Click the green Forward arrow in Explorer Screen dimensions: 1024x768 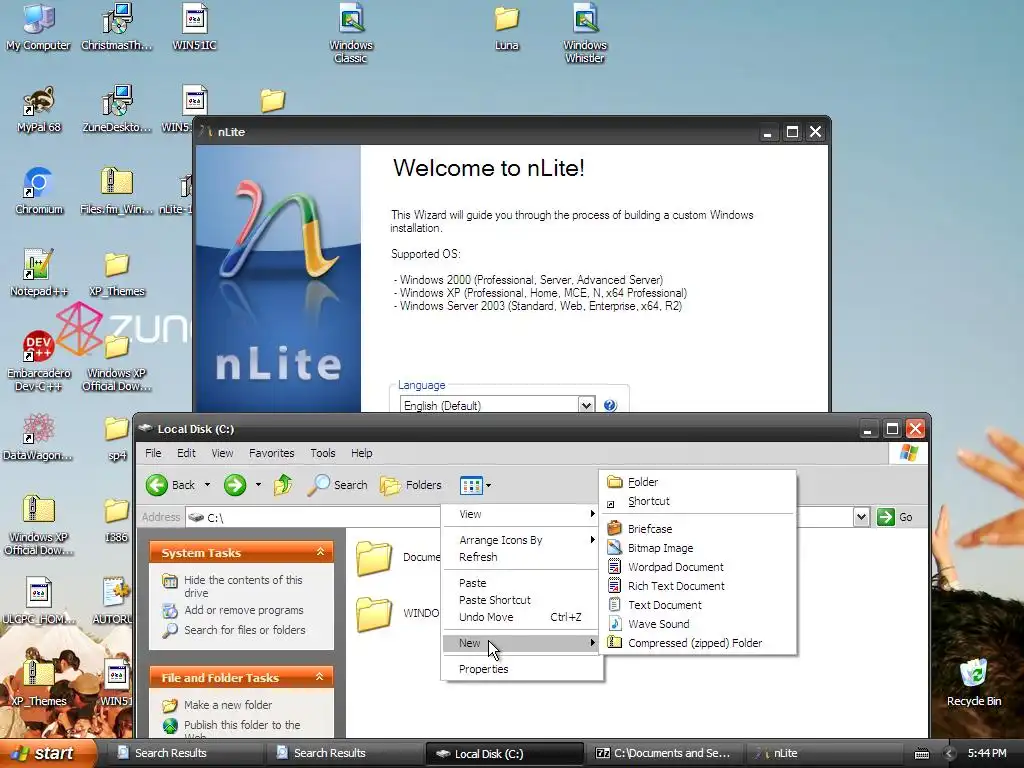(x=235, y=485)
